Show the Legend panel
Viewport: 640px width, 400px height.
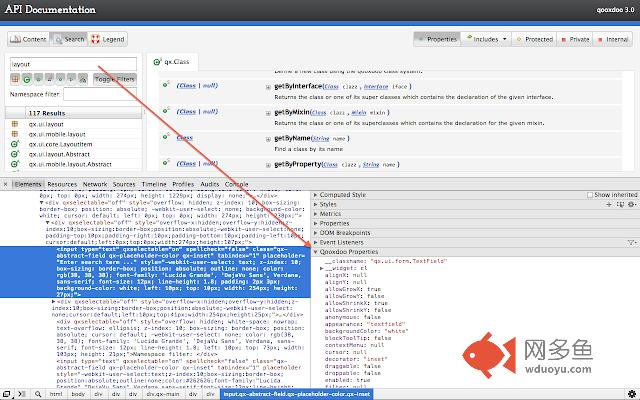pyautogui.click(x=108, y=39)
